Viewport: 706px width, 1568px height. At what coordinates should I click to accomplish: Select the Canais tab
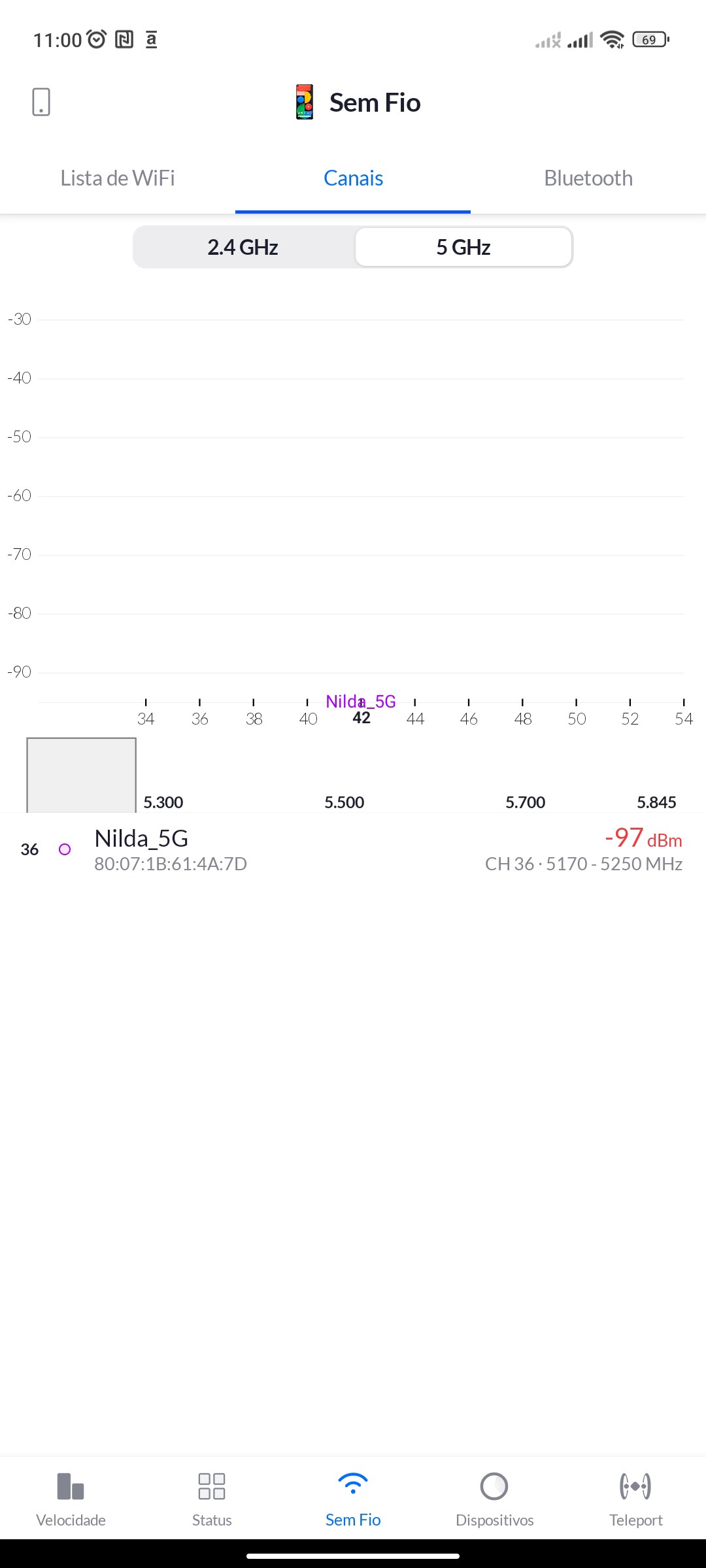[353, 178]
